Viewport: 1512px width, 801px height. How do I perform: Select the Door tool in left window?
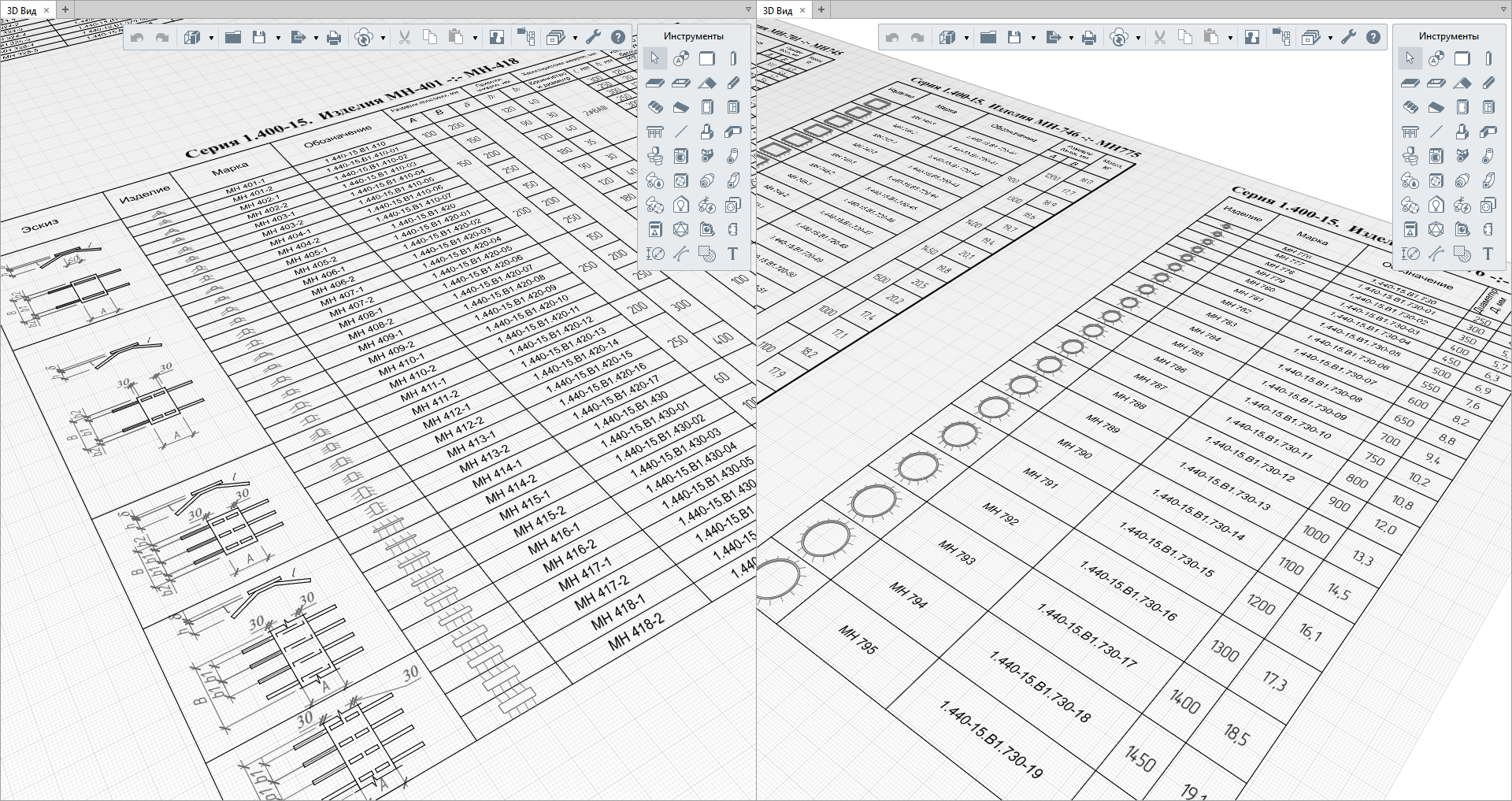(707, 107)
